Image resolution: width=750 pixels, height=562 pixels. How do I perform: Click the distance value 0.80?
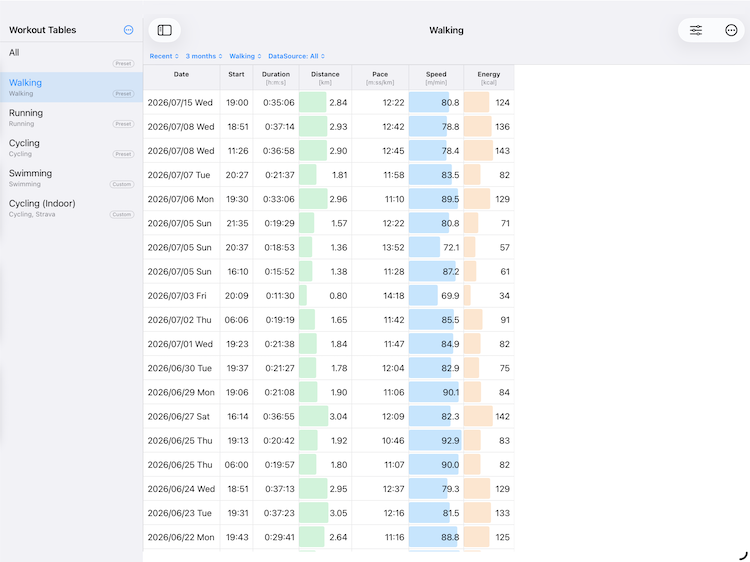pos(338,296)
